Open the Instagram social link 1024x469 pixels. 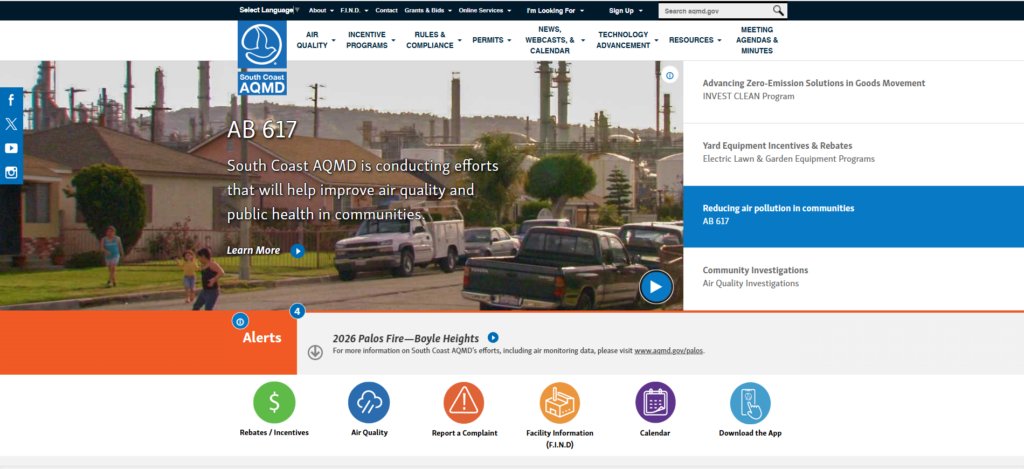pyautogui.click(x=11, y=172)
